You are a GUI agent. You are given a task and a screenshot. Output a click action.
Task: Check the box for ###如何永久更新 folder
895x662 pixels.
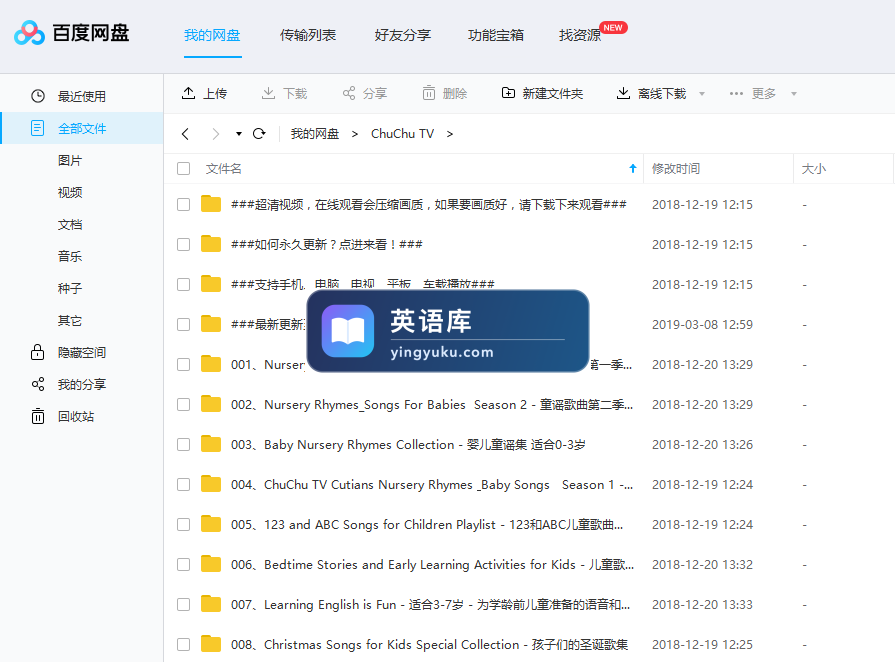[x=183, y=244]
